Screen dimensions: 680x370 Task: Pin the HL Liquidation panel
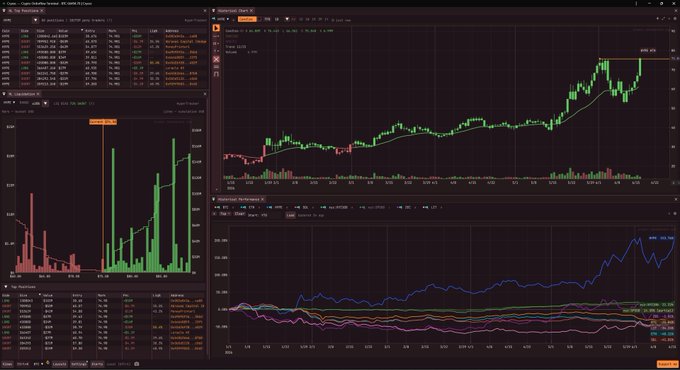4,94
